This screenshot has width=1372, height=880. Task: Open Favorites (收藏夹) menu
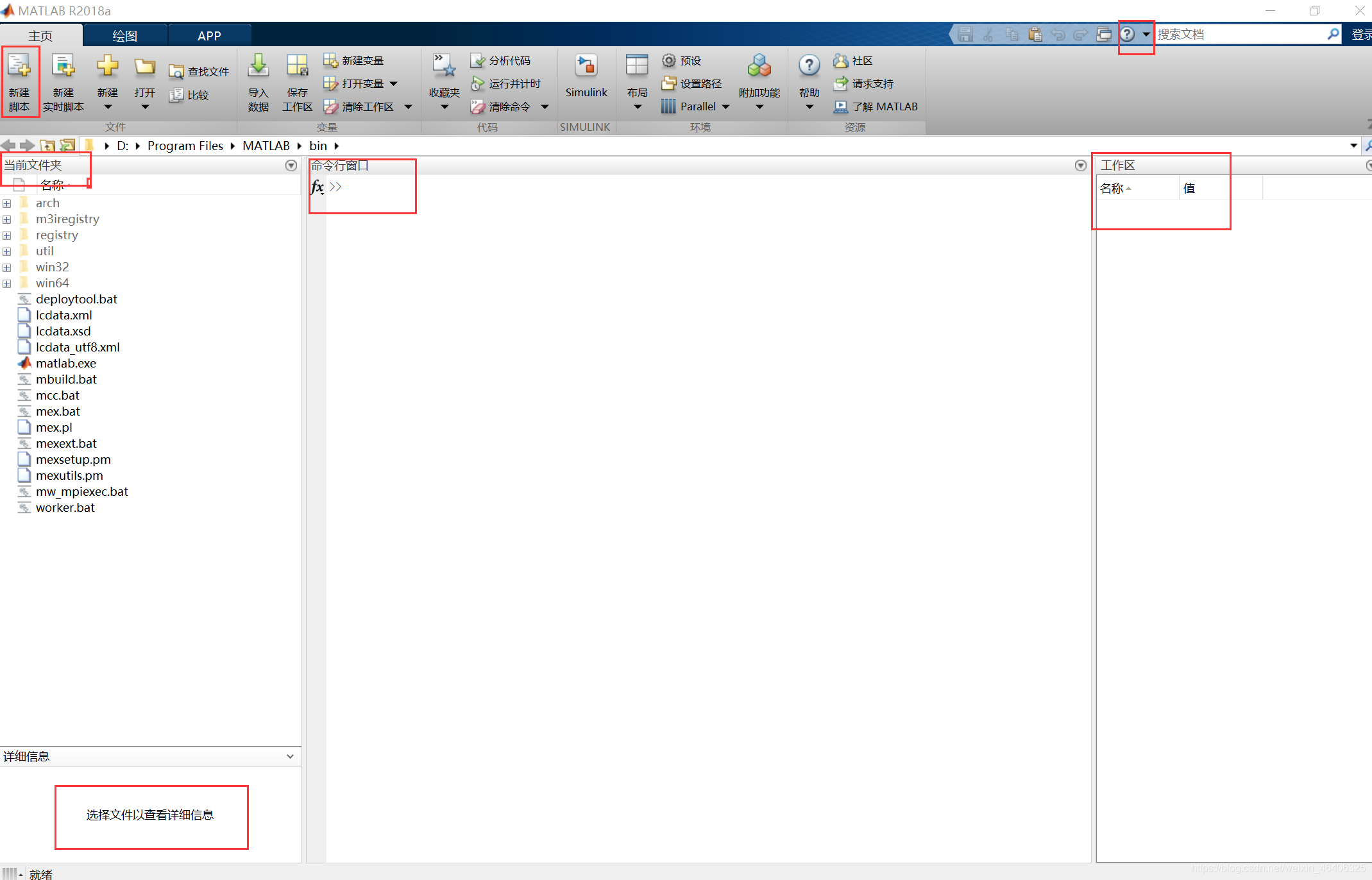[x=444, y=81]
